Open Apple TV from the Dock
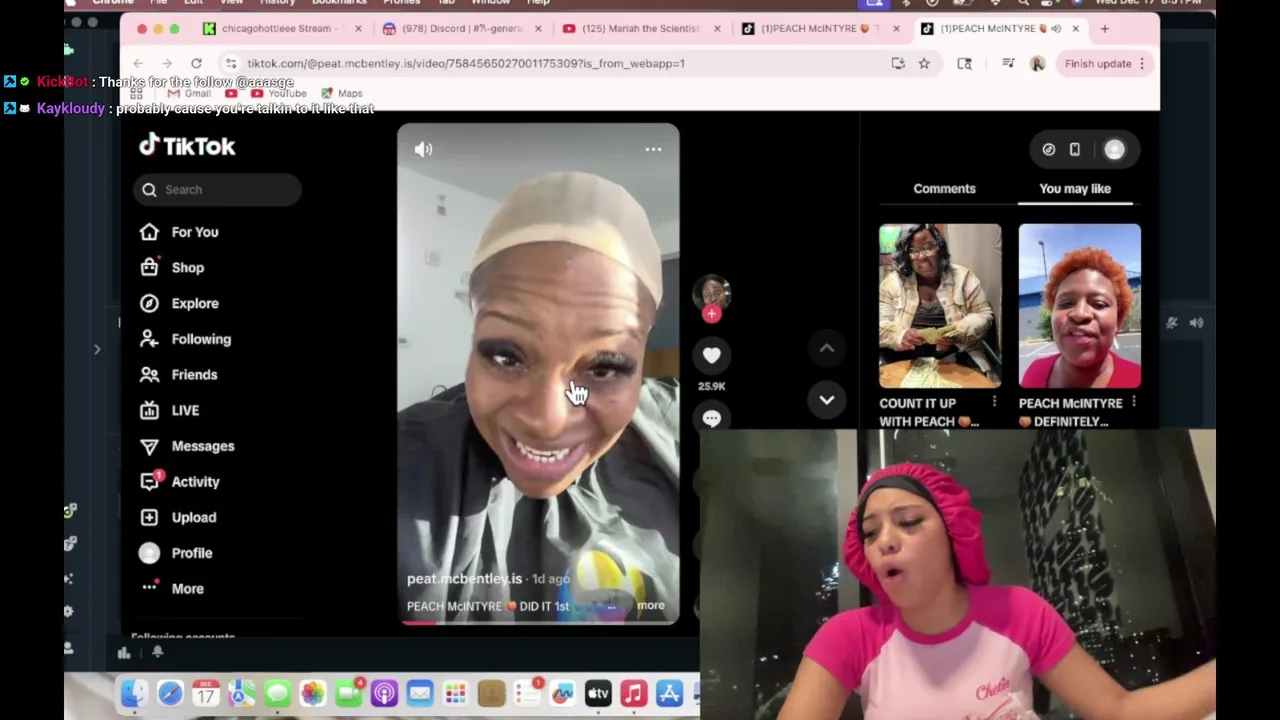The image size is (1280, 720). point(598,693)
